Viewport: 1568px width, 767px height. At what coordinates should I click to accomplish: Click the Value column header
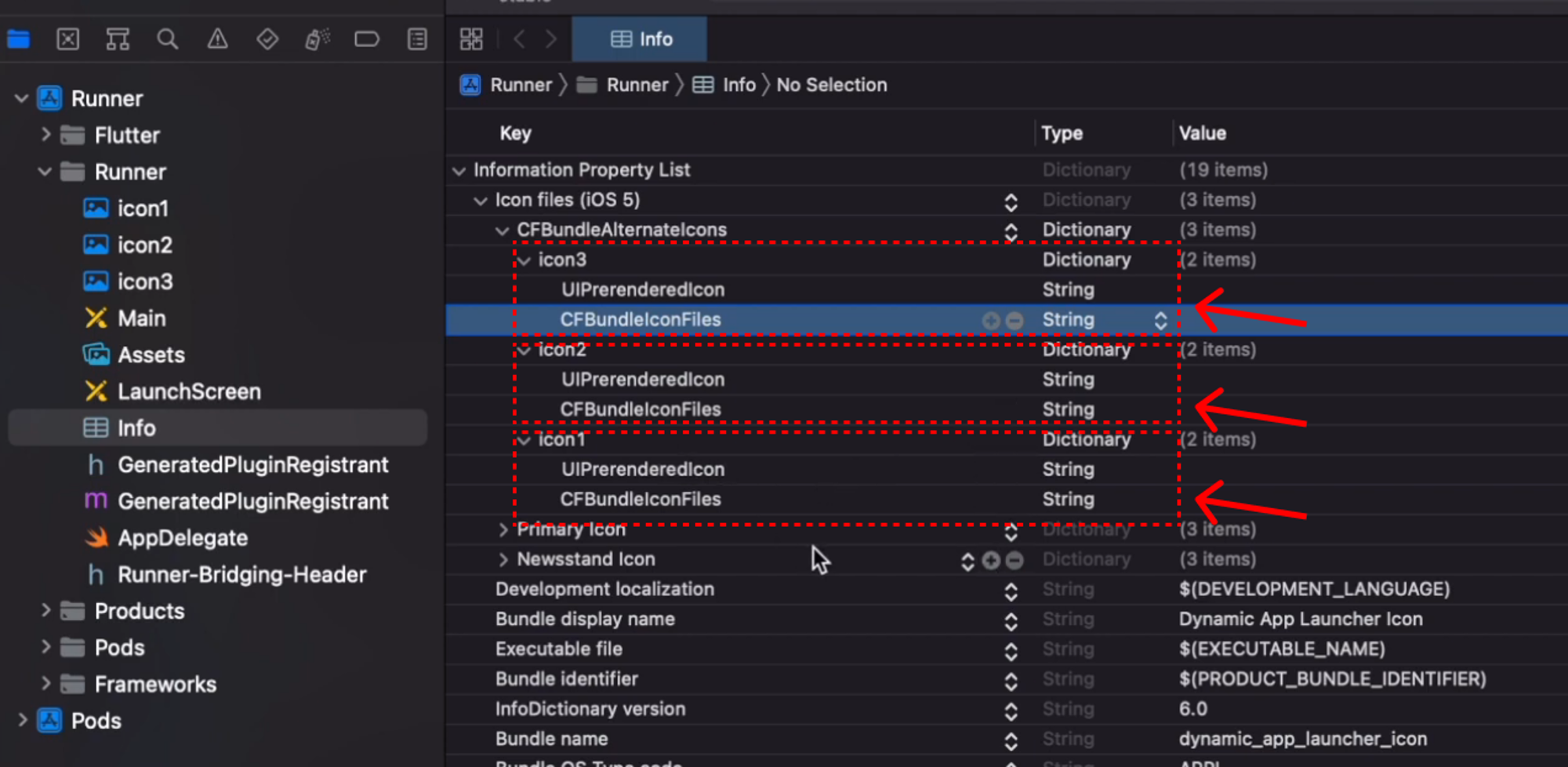click(1202, 133)
